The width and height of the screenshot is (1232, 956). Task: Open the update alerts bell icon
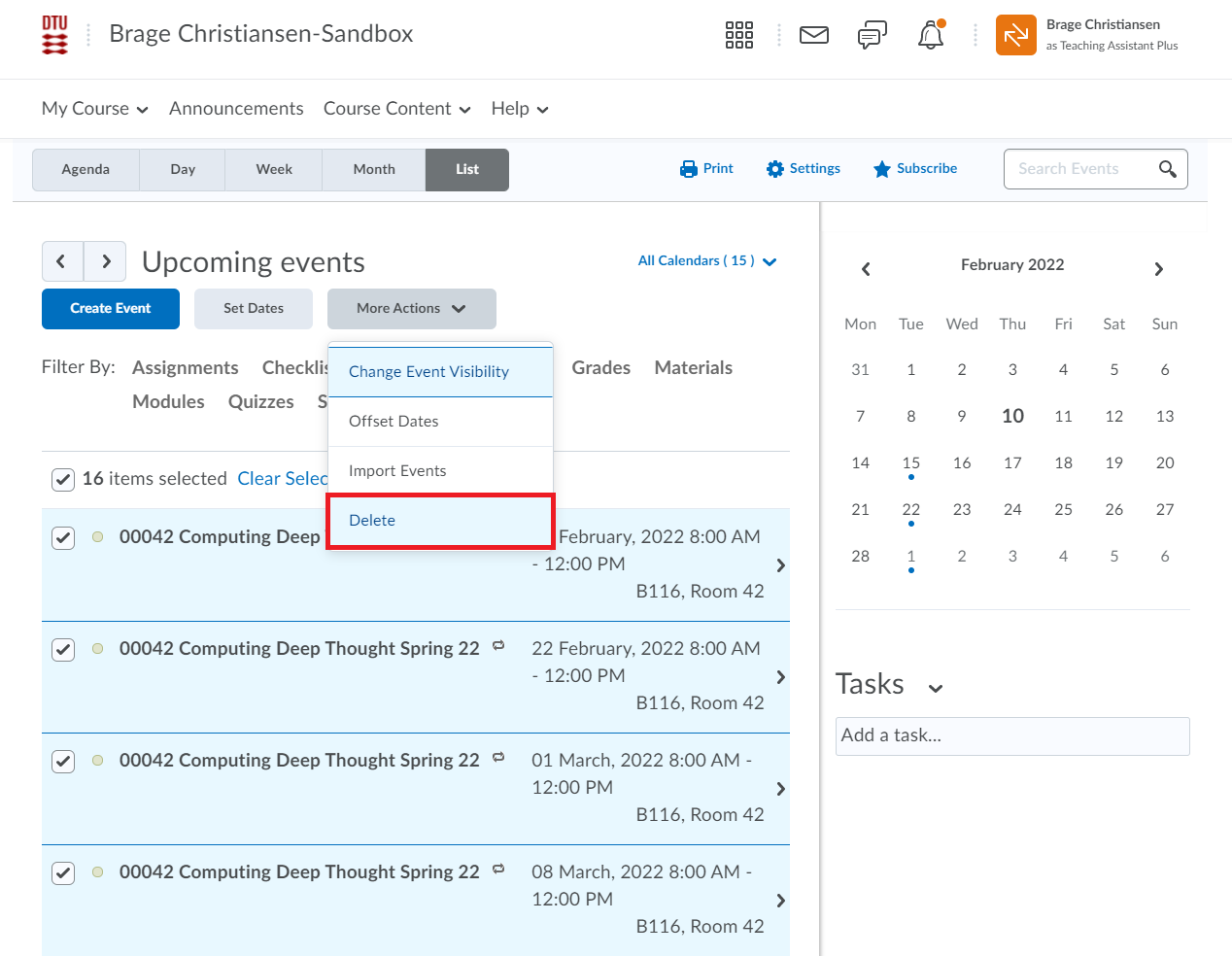pos(930,36)
